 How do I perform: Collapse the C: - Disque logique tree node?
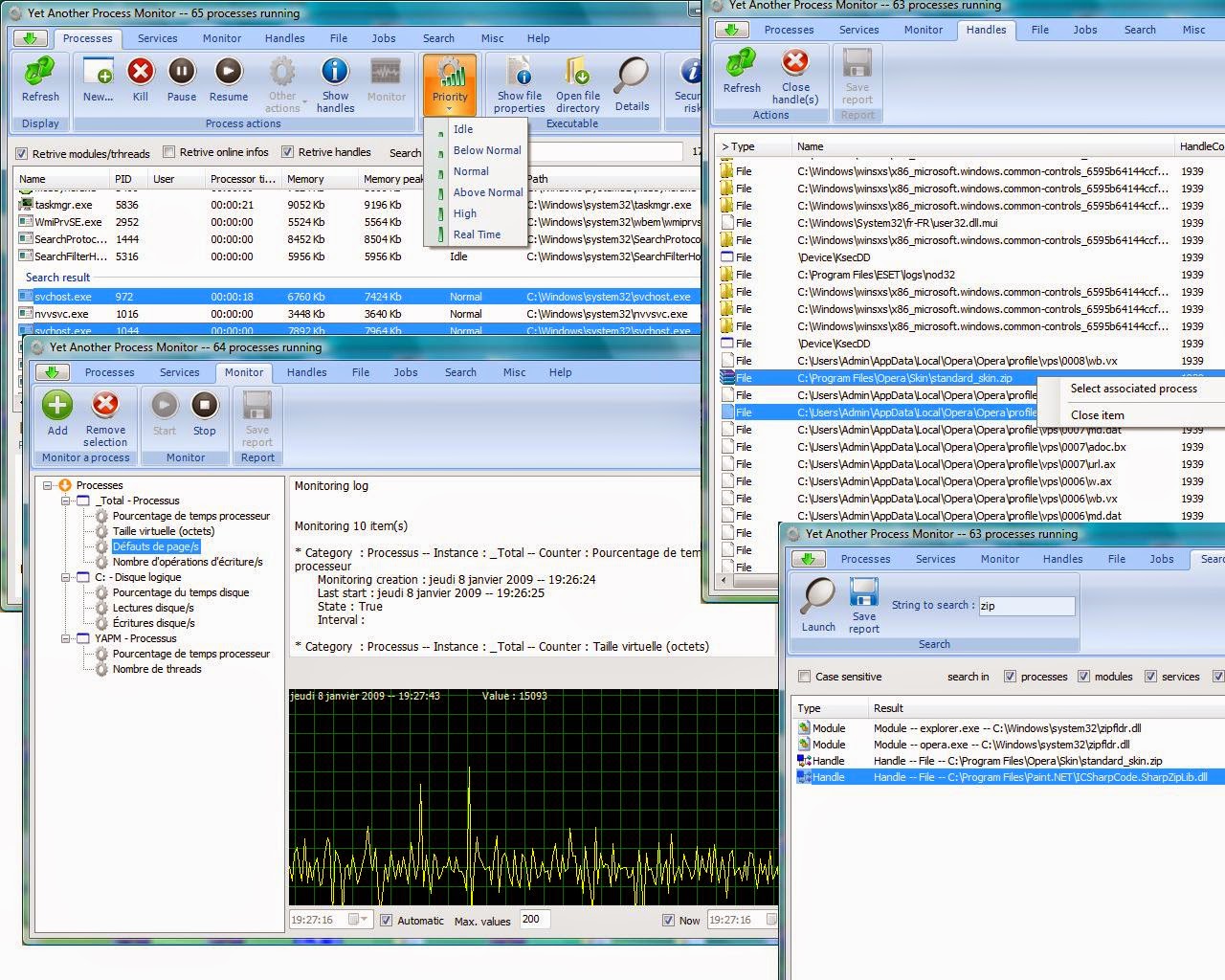point(66,577)
